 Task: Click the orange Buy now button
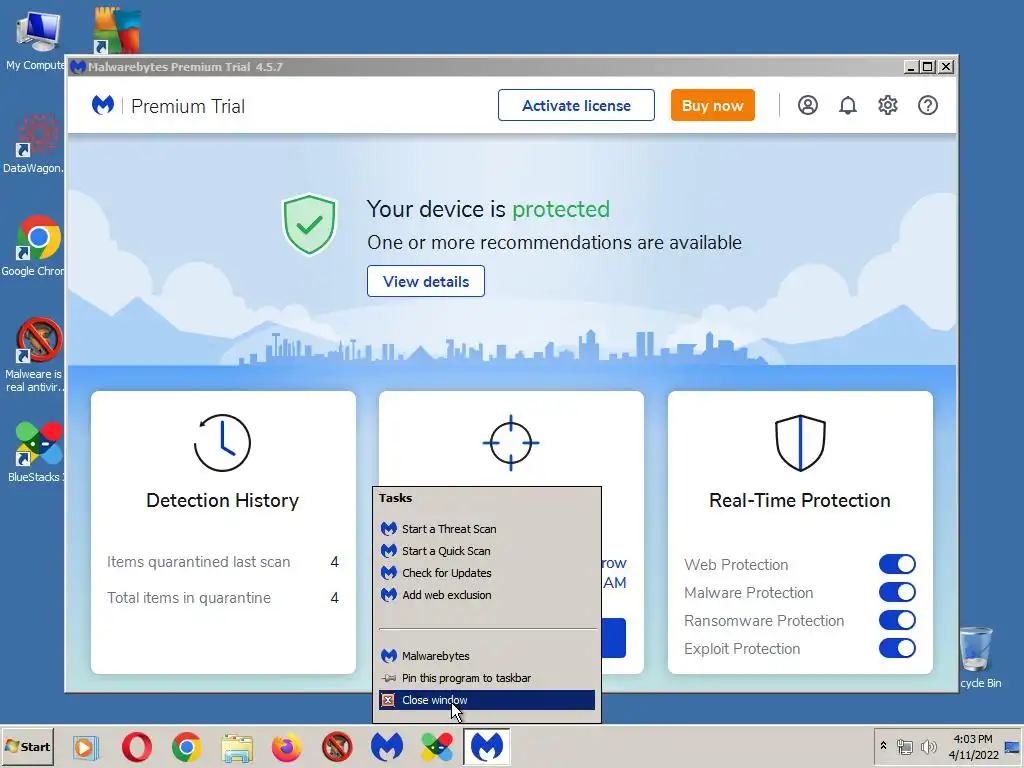pos(712,105)
